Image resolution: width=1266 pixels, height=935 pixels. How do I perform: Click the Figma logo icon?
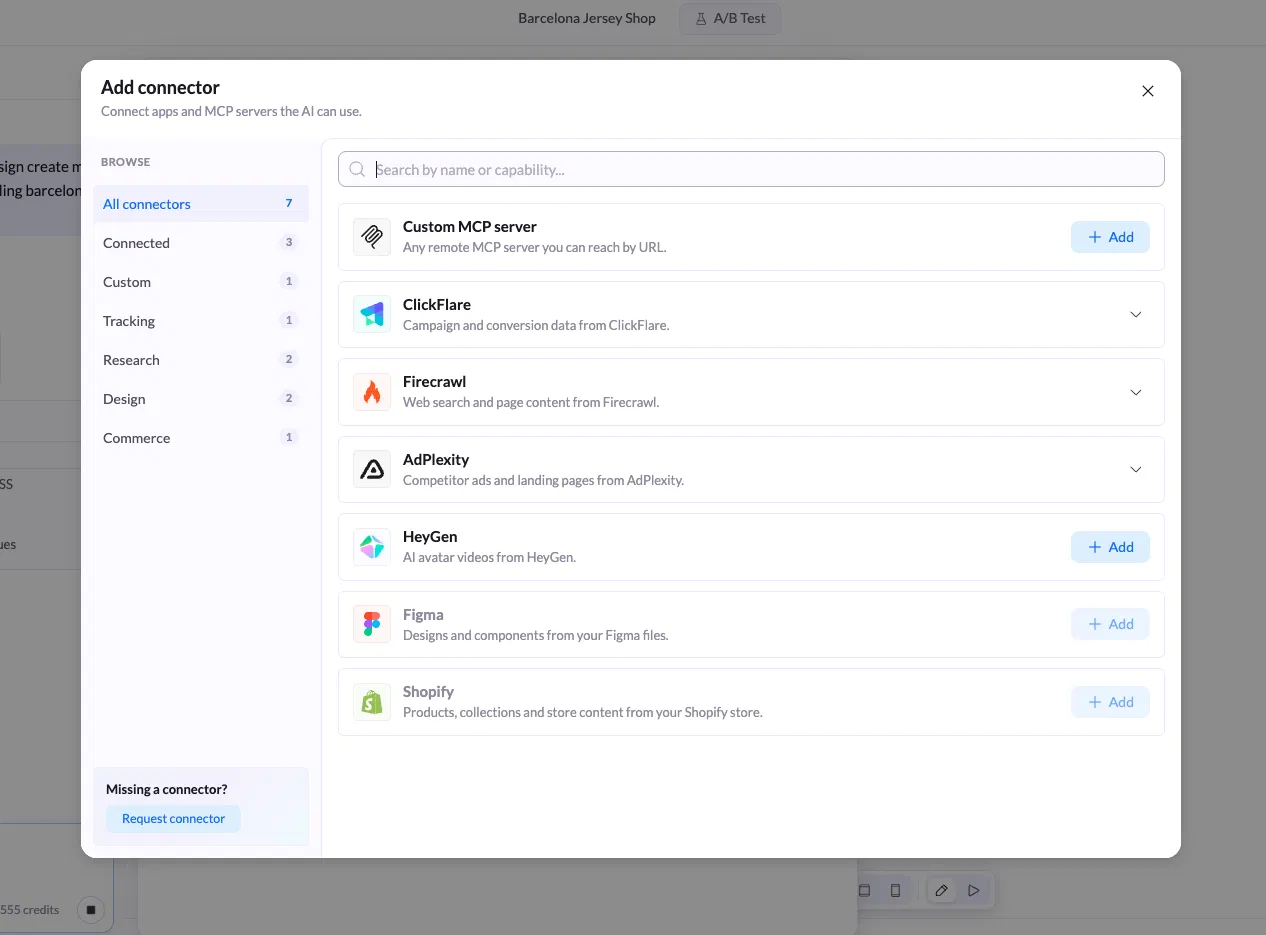pyautogui.click(x=372, y=624)
